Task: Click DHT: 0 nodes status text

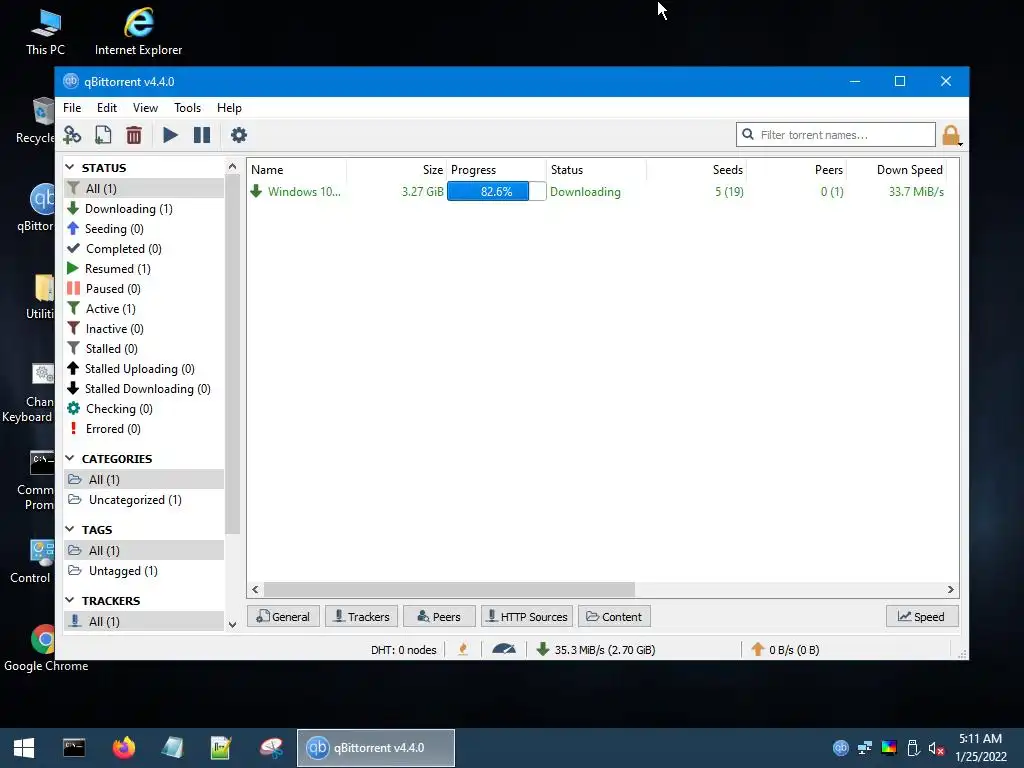Action: (x=404, y=650)
